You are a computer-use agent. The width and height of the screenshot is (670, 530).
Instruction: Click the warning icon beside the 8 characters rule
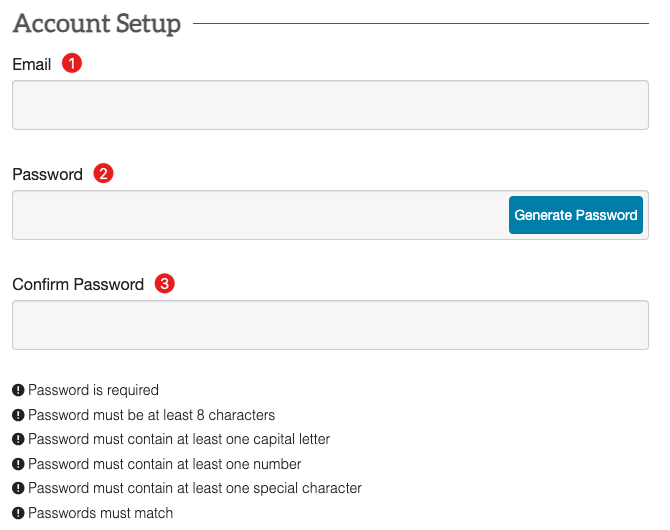(18, 415)
